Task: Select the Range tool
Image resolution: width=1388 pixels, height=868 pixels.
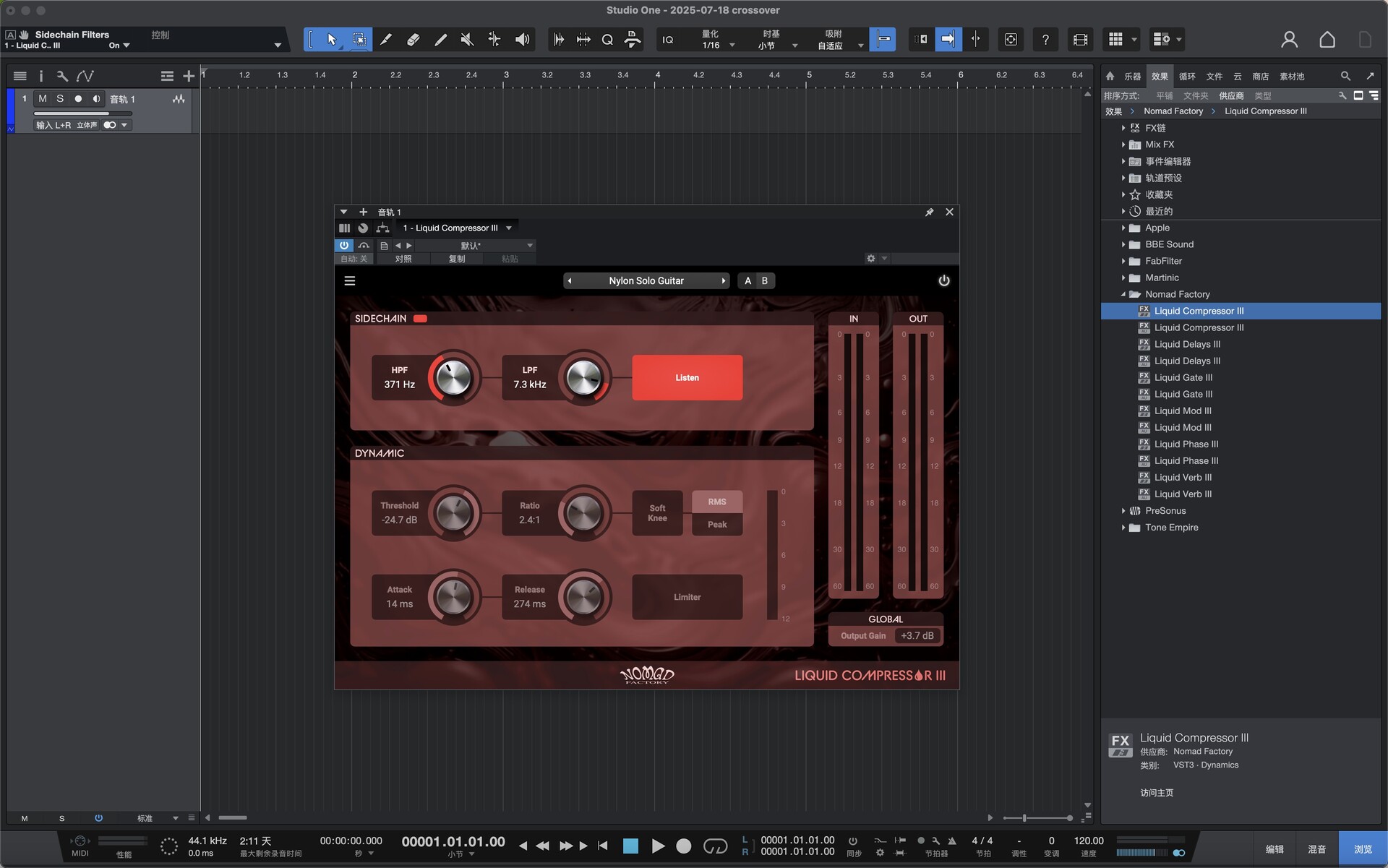Action: tap(359, 40)
